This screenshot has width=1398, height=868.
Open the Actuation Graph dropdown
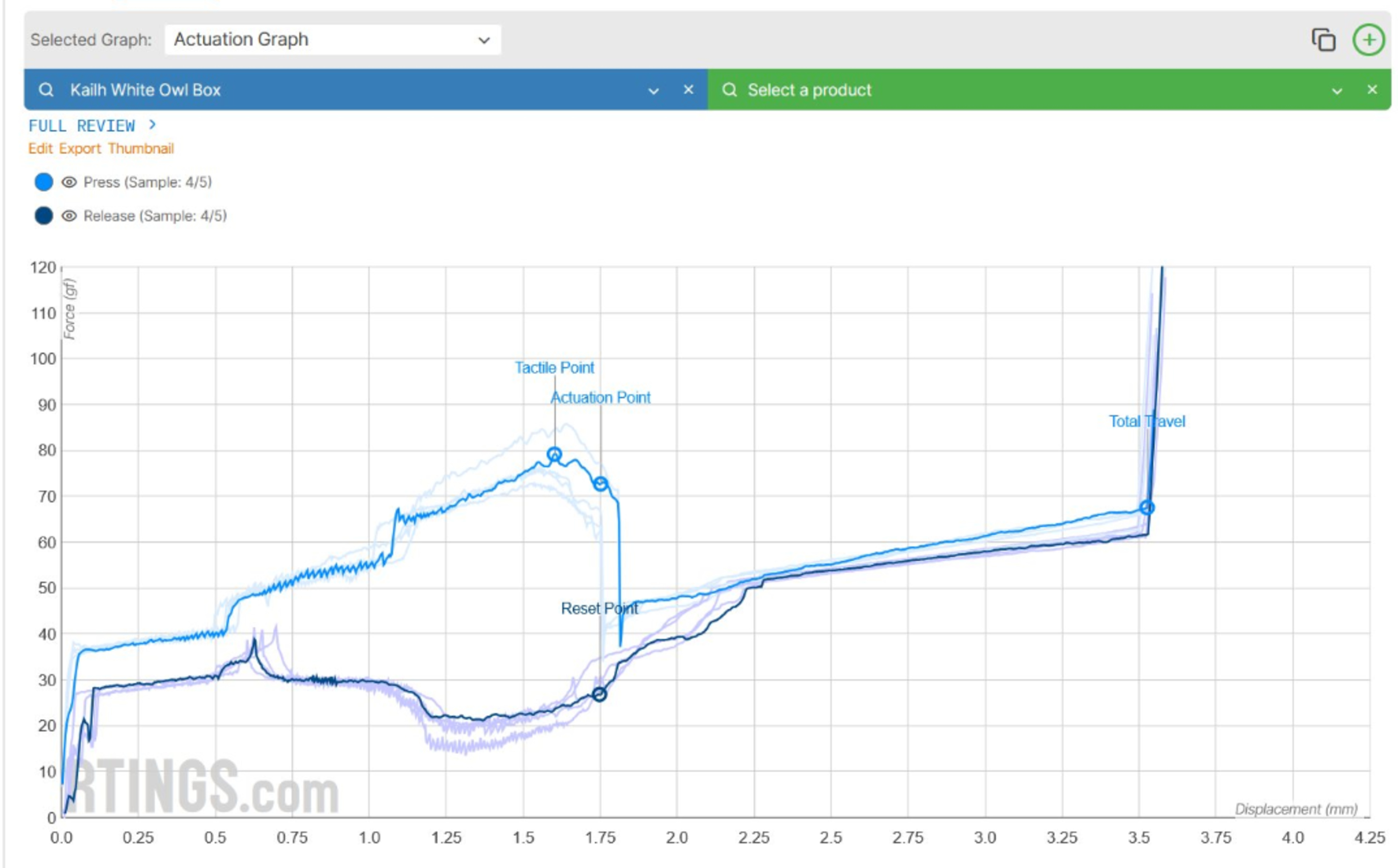coord(332,40)
